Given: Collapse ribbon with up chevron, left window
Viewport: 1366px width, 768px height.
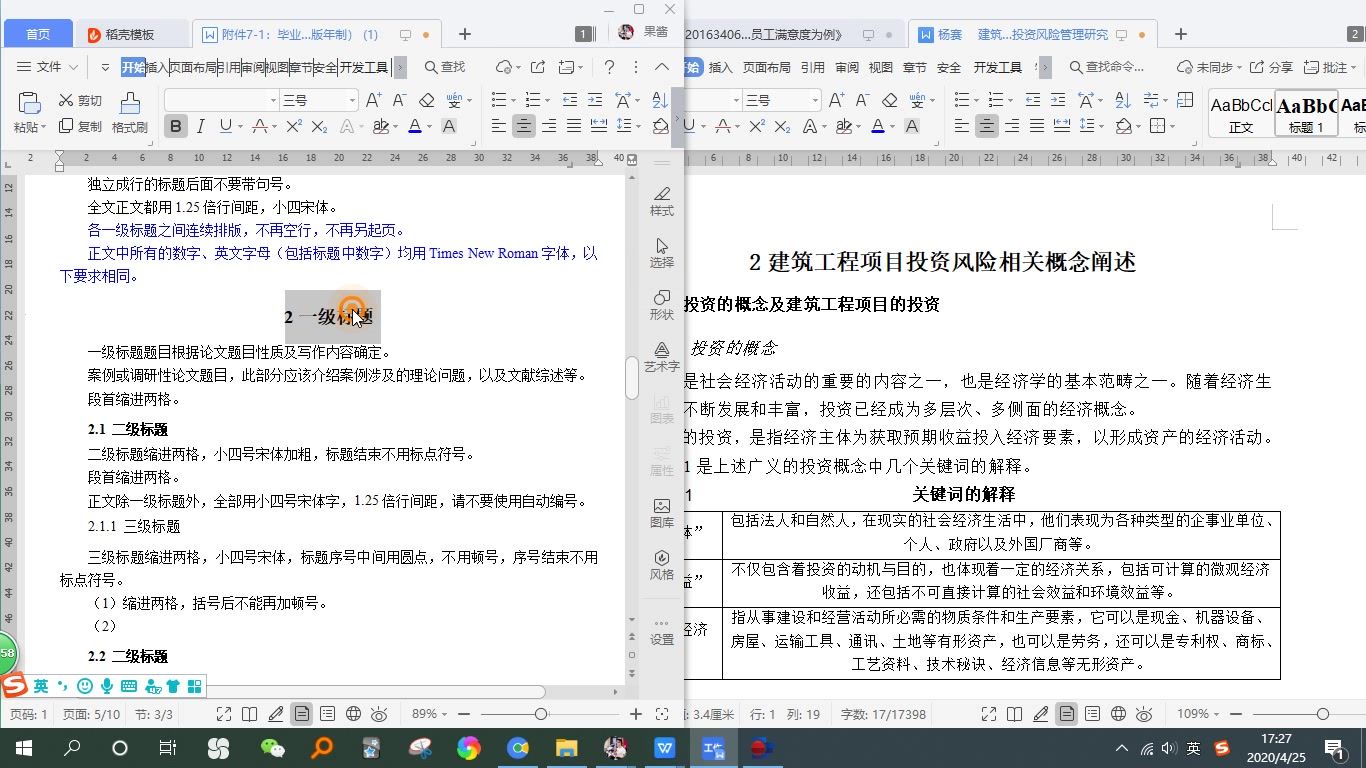Looking at the screenshot, I should (662, 67).
